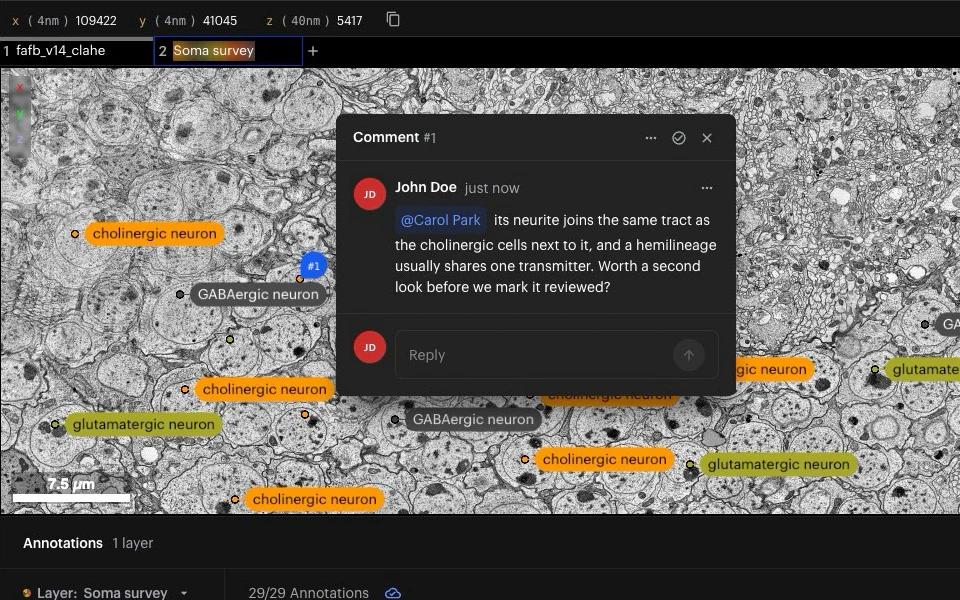Screen dimensions: 960x600
Task: Copy the position with the clipboard icon
Action: [393, 20]
